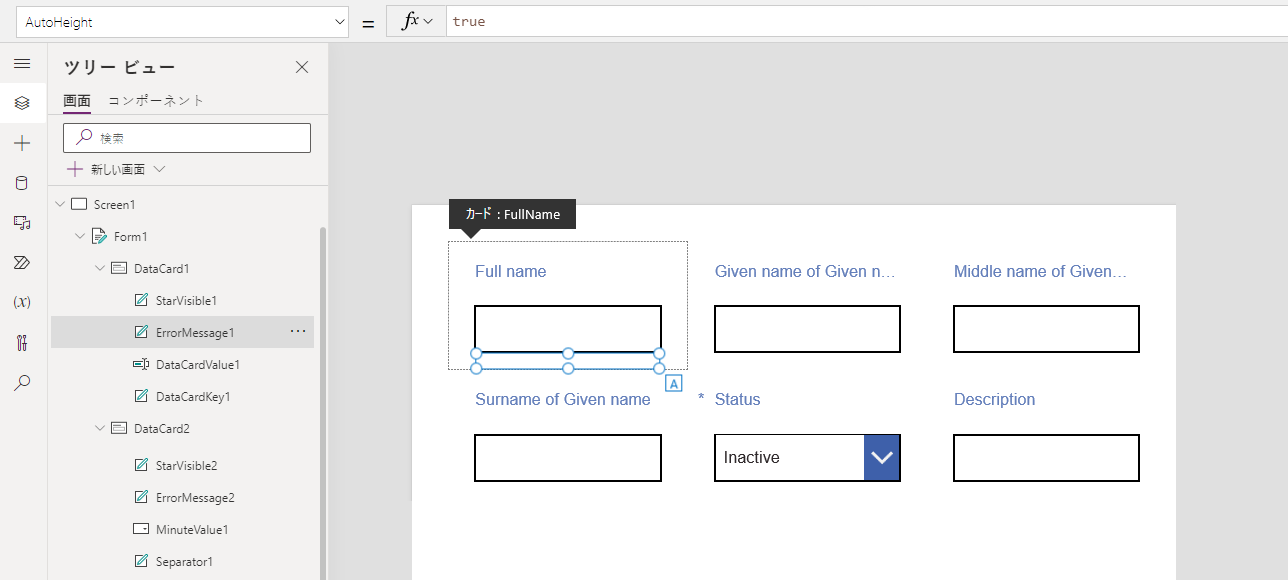
Task: Open the Variables (x) icon
Action: point(22,302)
